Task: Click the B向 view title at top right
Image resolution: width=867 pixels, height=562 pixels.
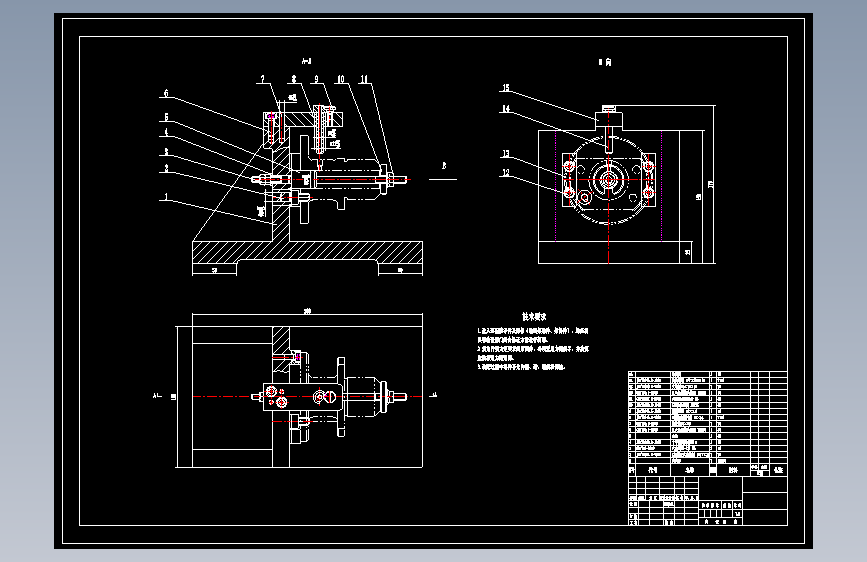Action: (605, 62)
